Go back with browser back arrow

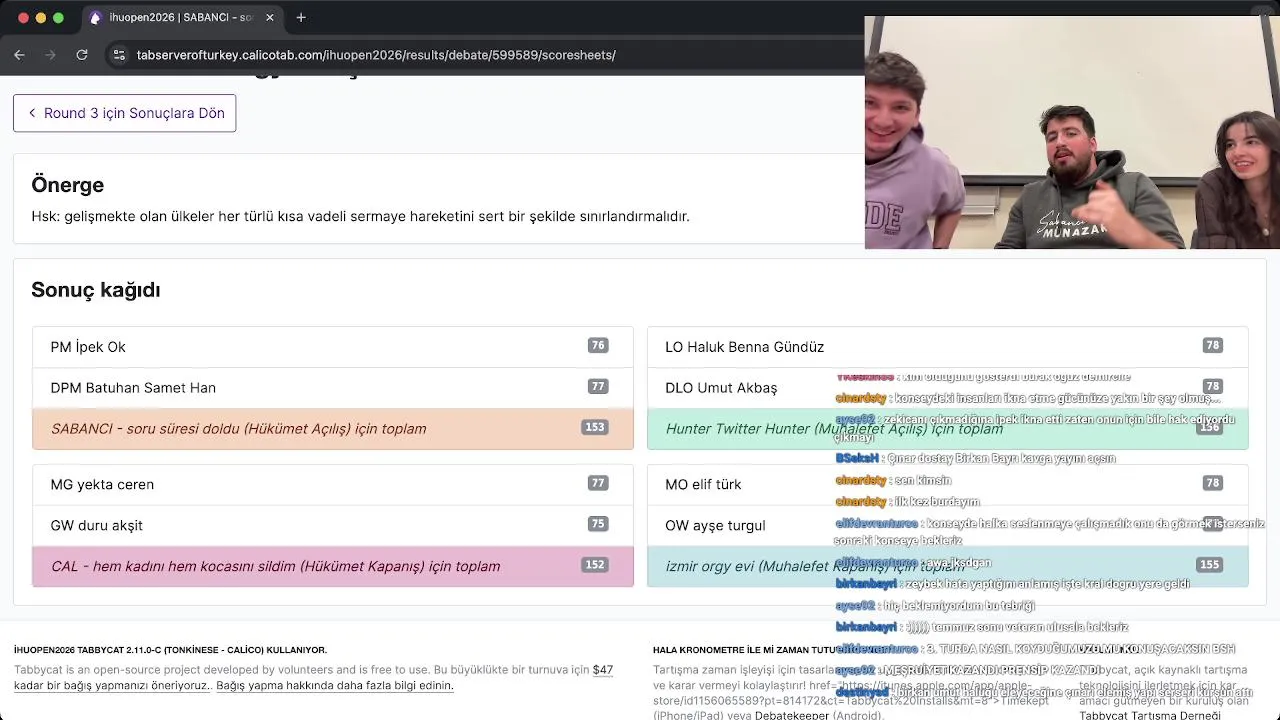(19, 55)
